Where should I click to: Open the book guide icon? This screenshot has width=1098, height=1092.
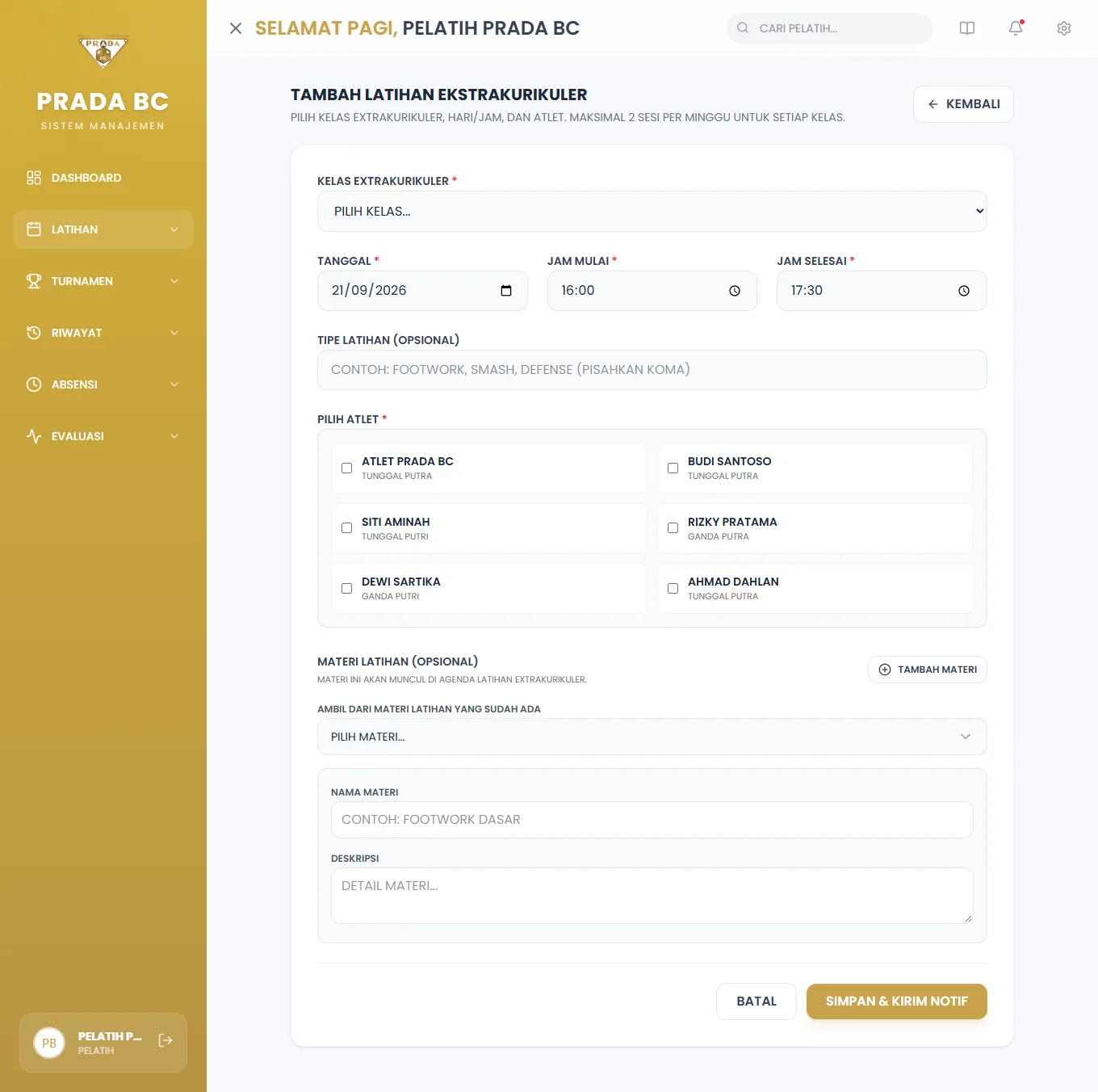pos(967,28)
